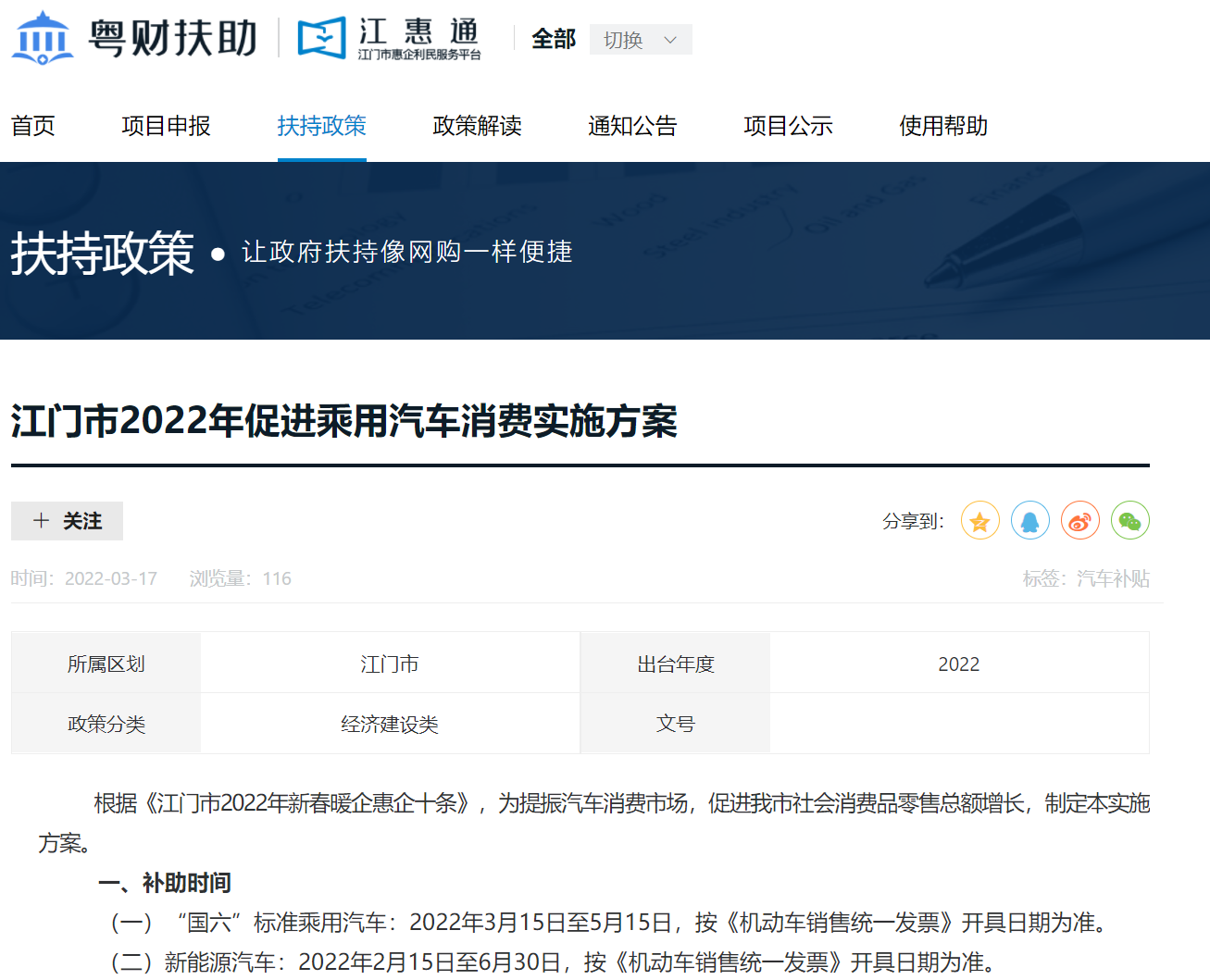Click the chevron arrow next to 切换
The width and height of the screenshot is (1210, 980).
click(x=670, y=40)
